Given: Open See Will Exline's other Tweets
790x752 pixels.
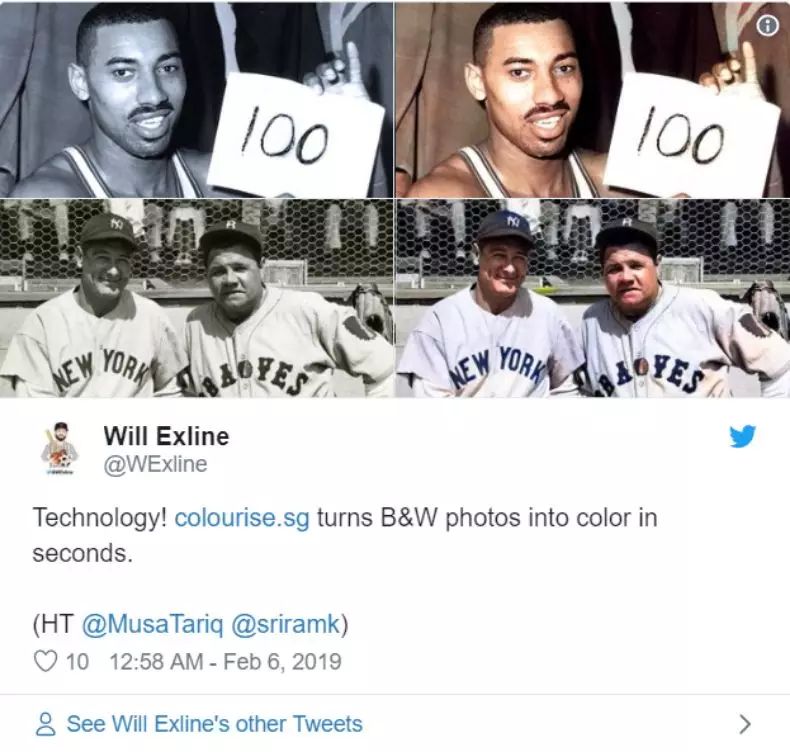Looking at the screenshot, I should pyautogui.click(x=215, y=724).
